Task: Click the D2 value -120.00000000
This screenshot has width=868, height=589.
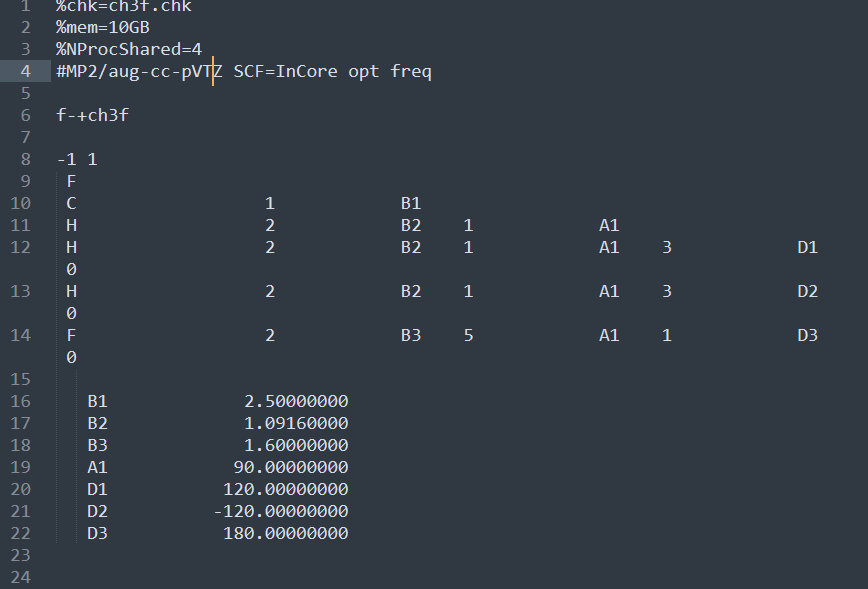Action: coord(281,512)
